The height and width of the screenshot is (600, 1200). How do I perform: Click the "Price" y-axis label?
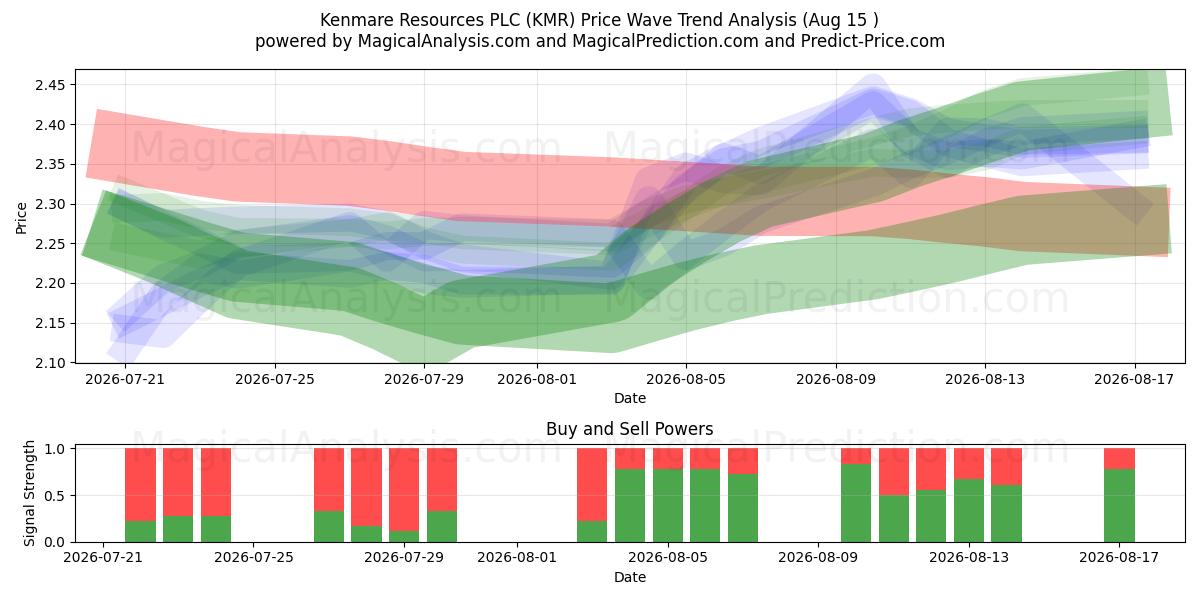click(22, 216)
